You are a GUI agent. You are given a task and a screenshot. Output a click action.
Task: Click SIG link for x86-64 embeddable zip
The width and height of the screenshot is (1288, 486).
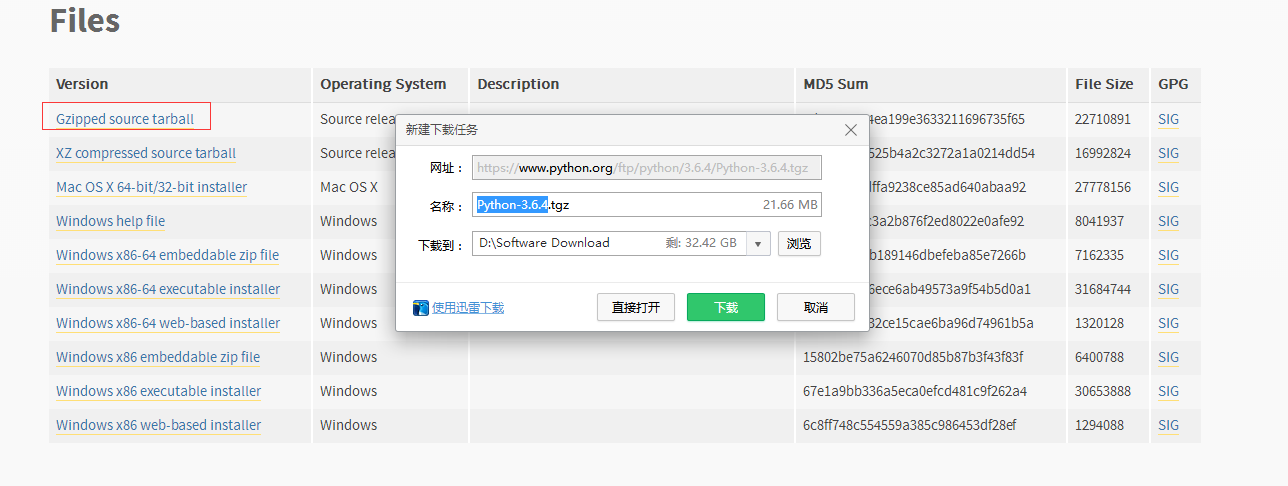[1168, 255]
